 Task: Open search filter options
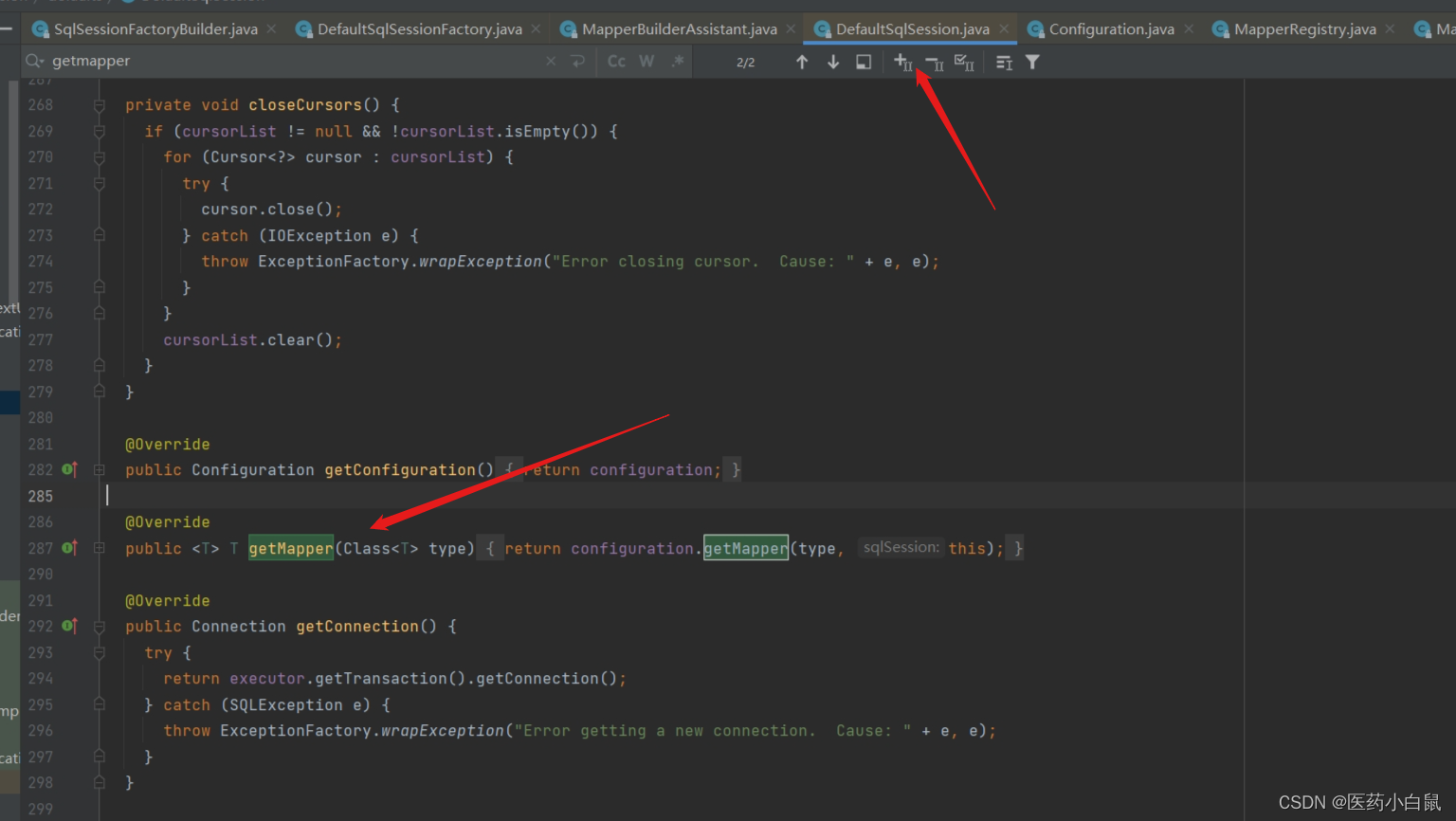click(1033, 63)
